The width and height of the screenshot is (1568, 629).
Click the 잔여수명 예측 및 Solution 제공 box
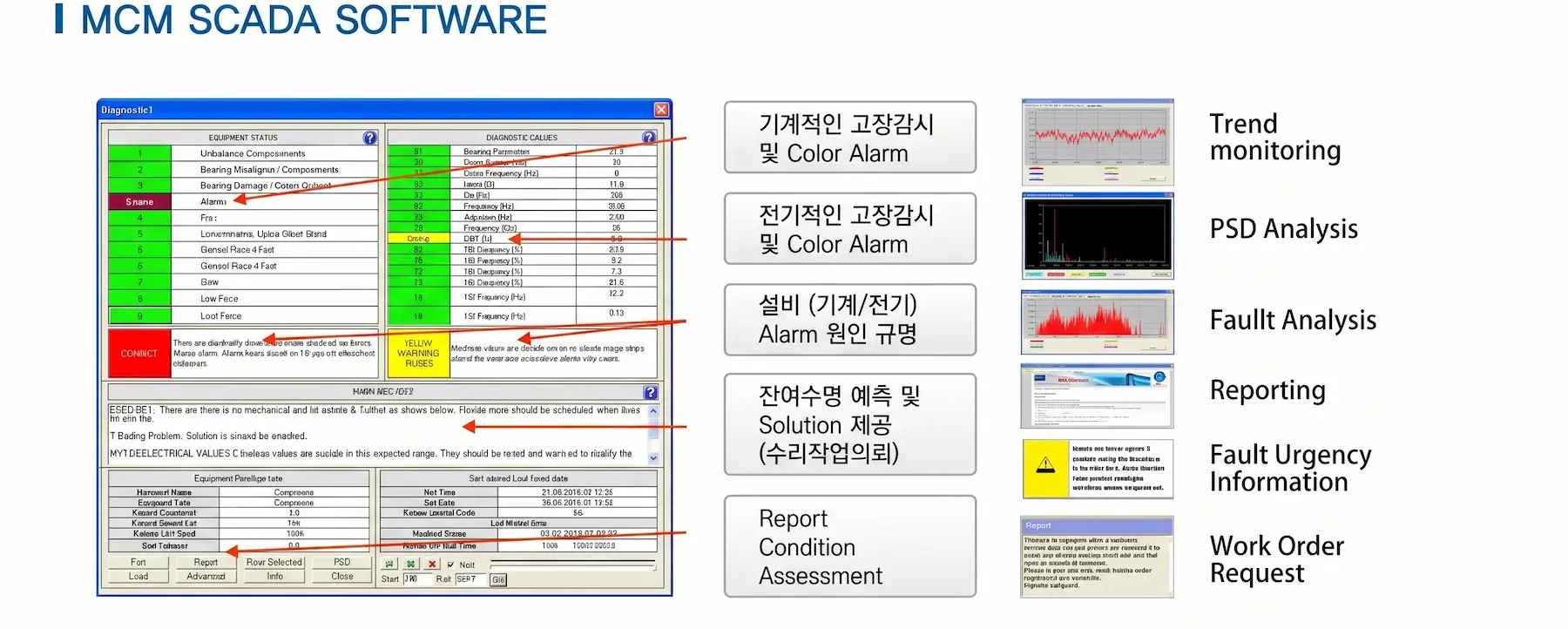click(x=850, y=424)
